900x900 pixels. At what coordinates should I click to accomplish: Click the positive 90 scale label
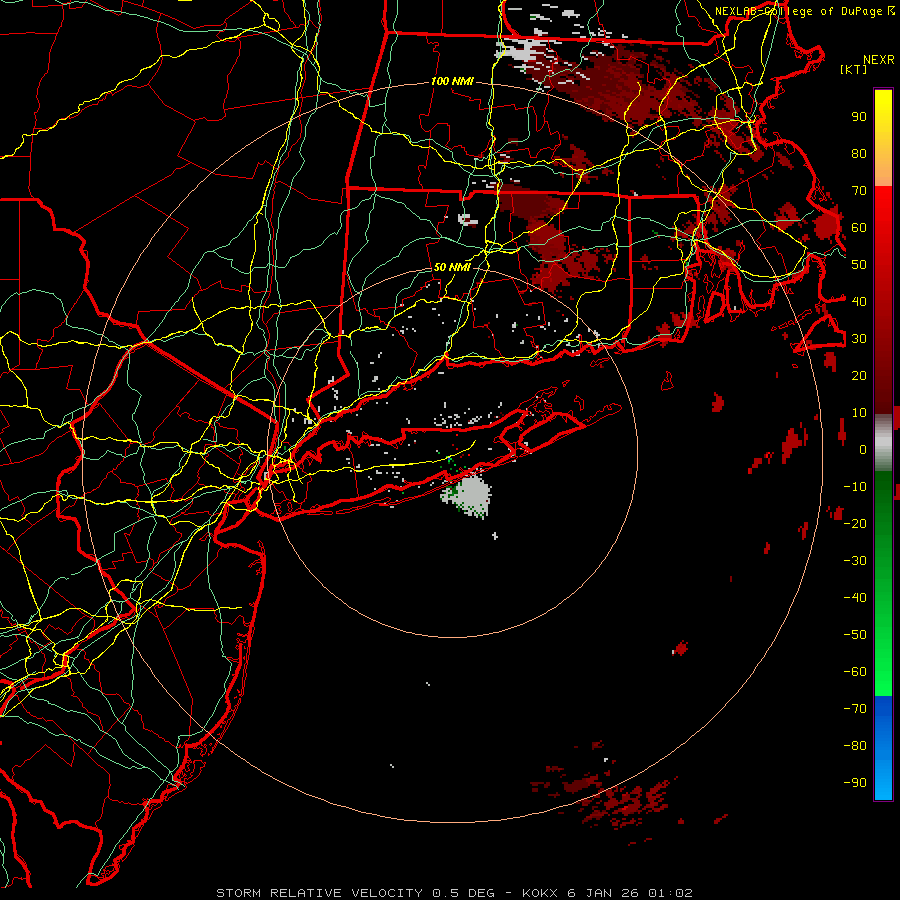click(x=859, y=117)
